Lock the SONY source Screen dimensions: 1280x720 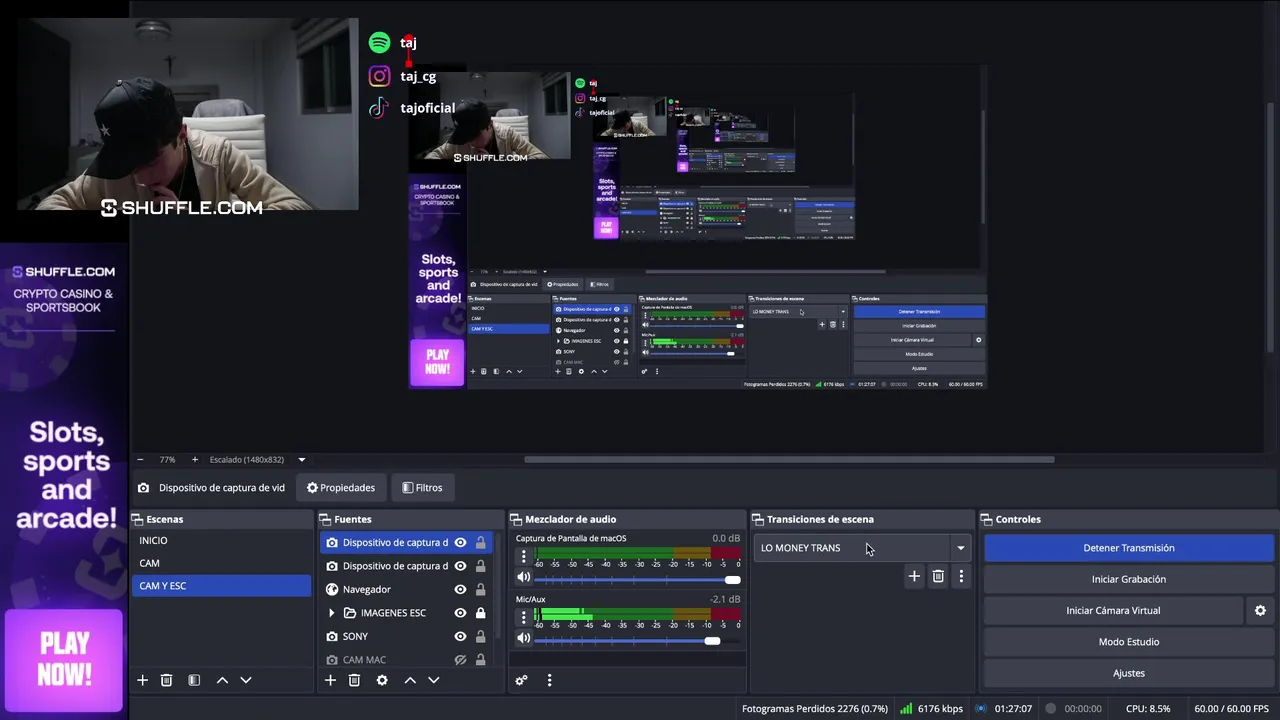pos(480,636)
